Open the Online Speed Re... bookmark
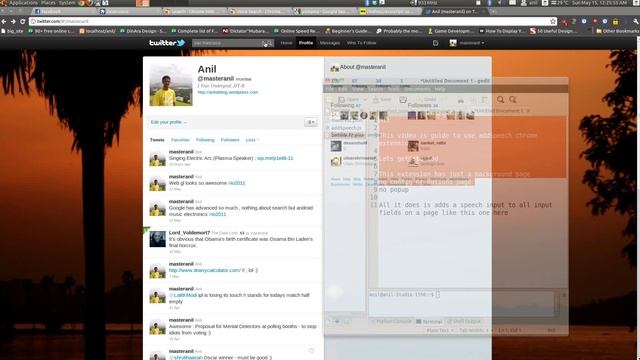 [x=296, y=31]
